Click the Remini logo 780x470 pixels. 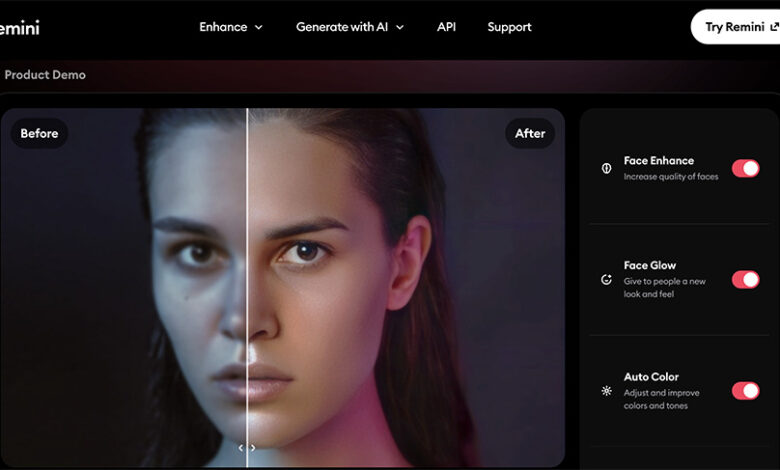click(19, 27)
